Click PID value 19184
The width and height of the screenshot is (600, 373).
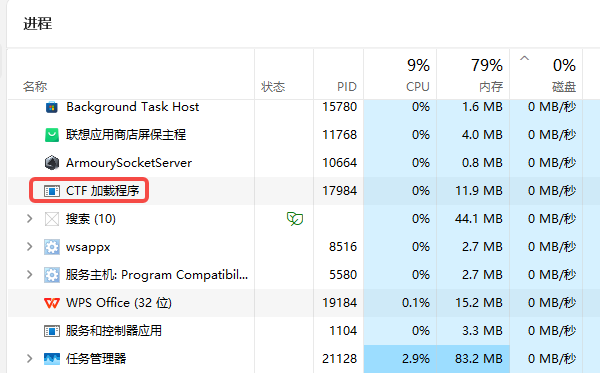(x=339, y=303)
